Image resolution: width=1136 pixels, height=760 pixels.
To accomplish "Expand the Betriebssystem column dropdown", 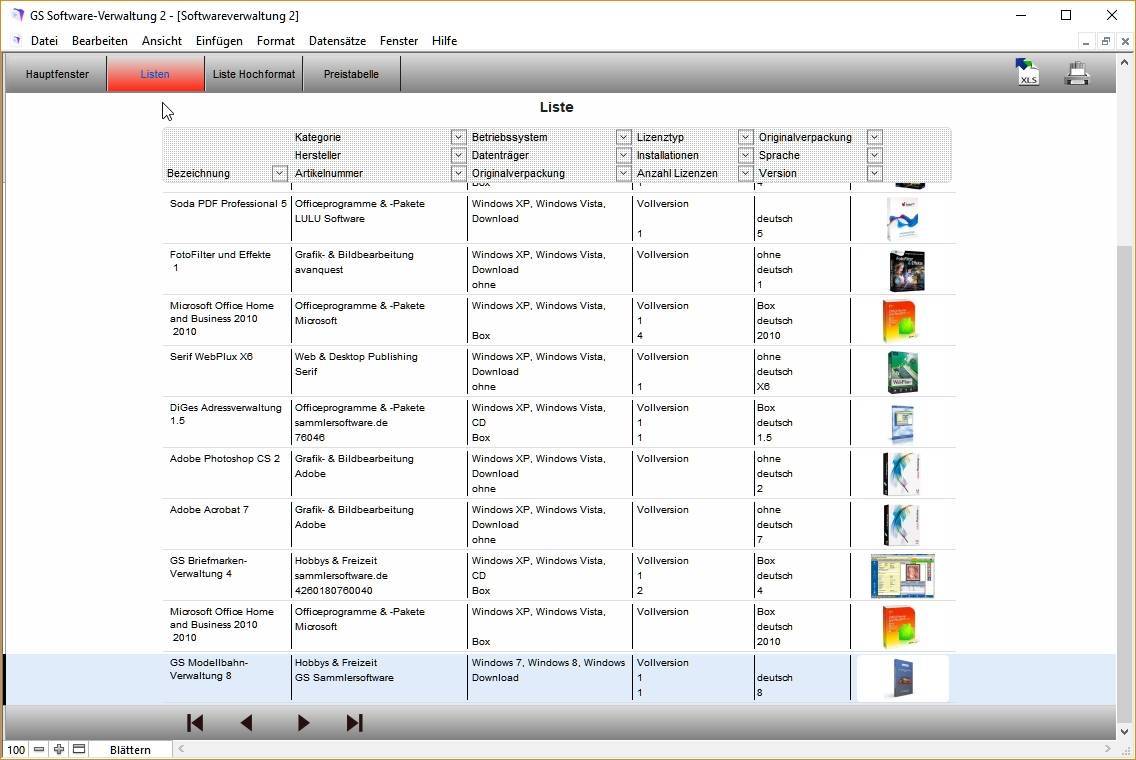I will pos(623,137).
